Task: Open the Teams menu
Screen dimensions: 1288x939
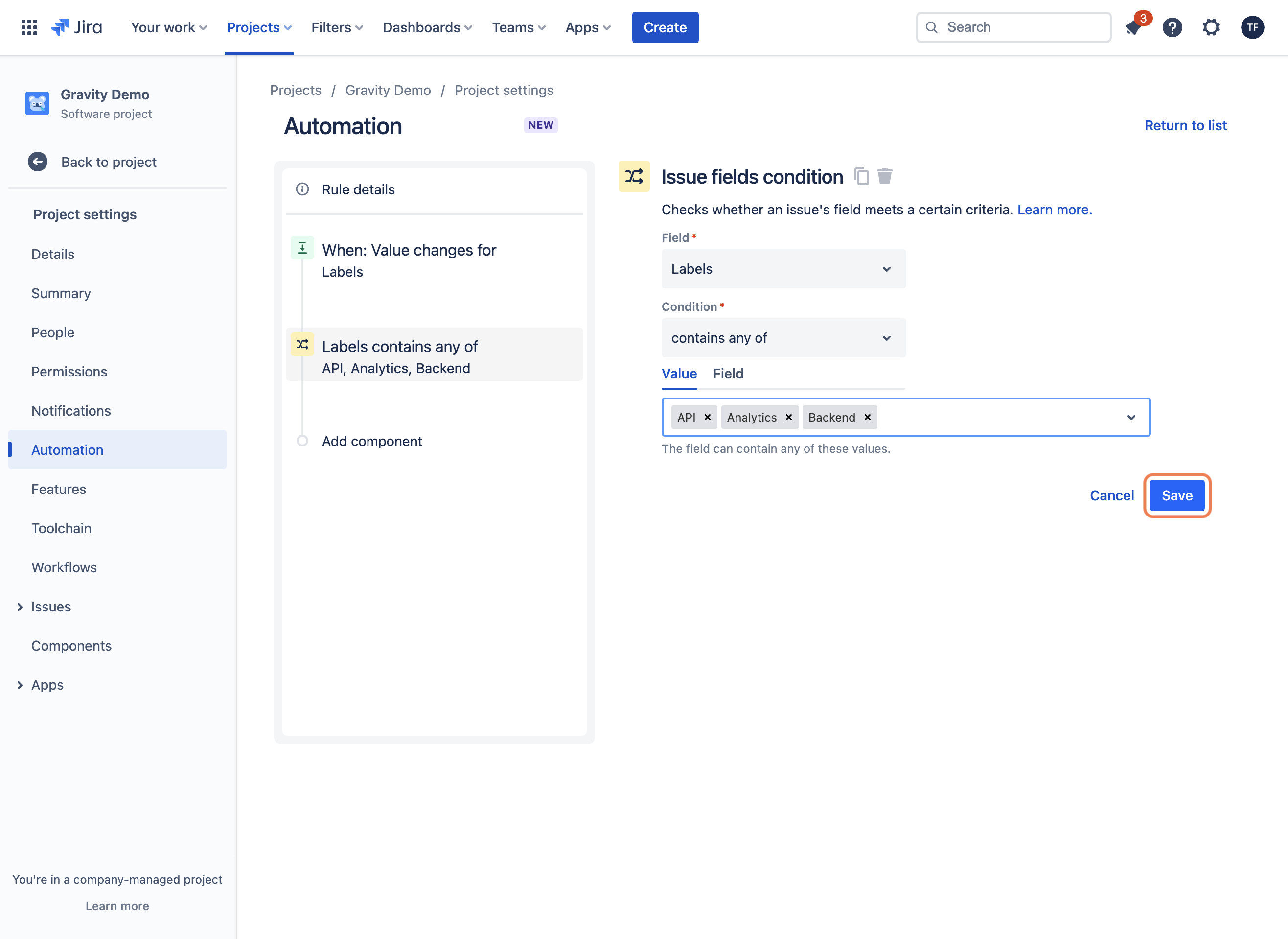Action: pos(518,27)
